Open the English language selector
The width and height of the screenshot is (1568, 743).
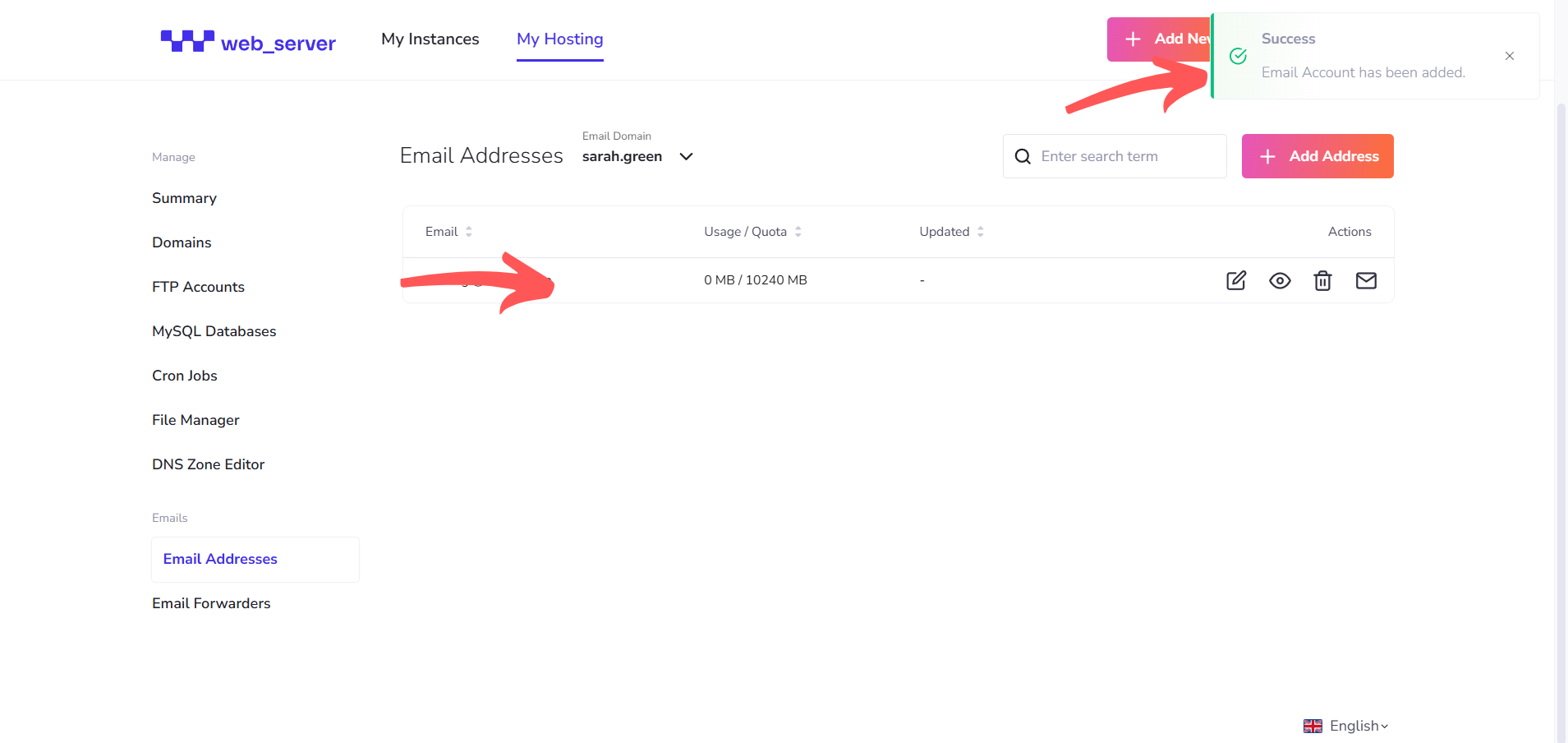[x=1346, y=726]
